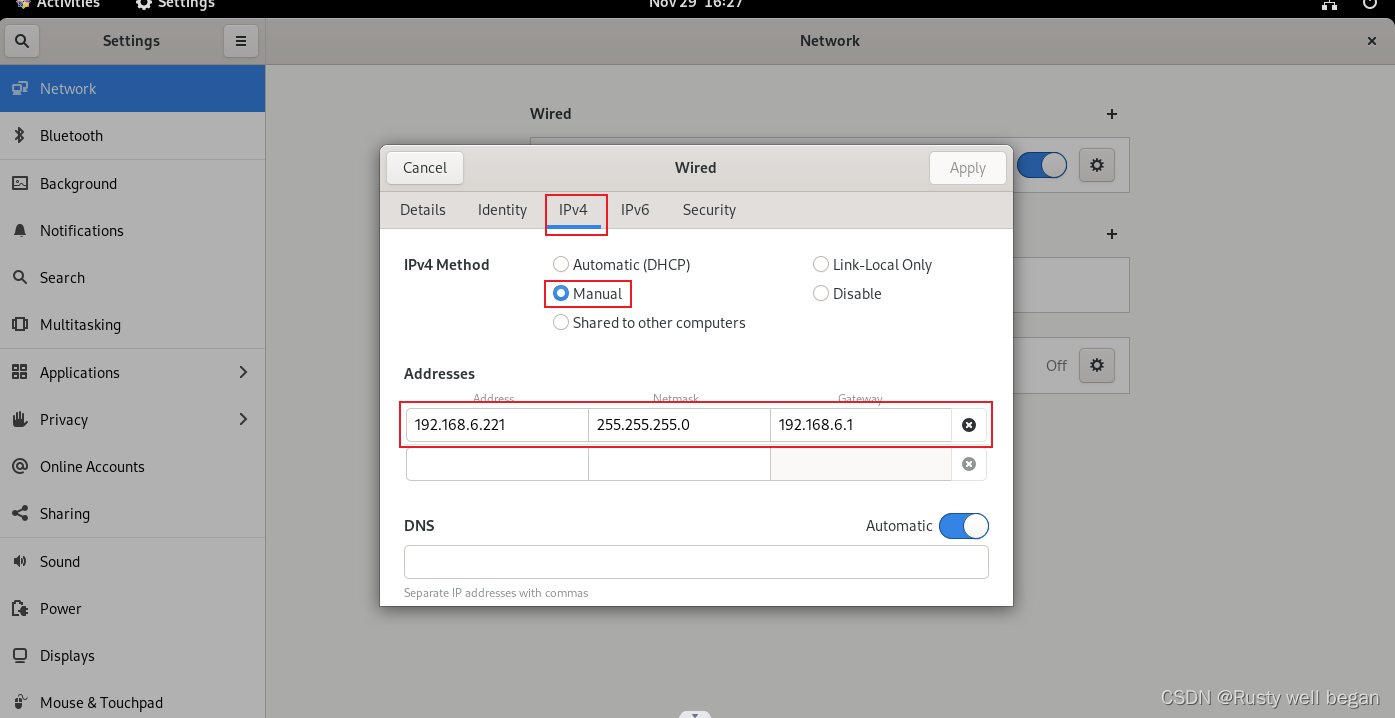Open Online Accounts settings
Viewport: 1395px width, 718px height.
132,467
